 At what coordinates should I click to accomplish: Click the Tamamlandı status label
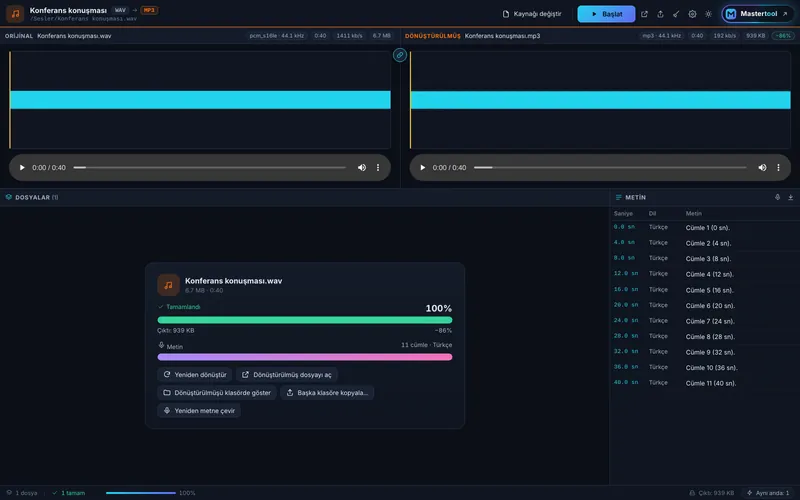point(179,307)
